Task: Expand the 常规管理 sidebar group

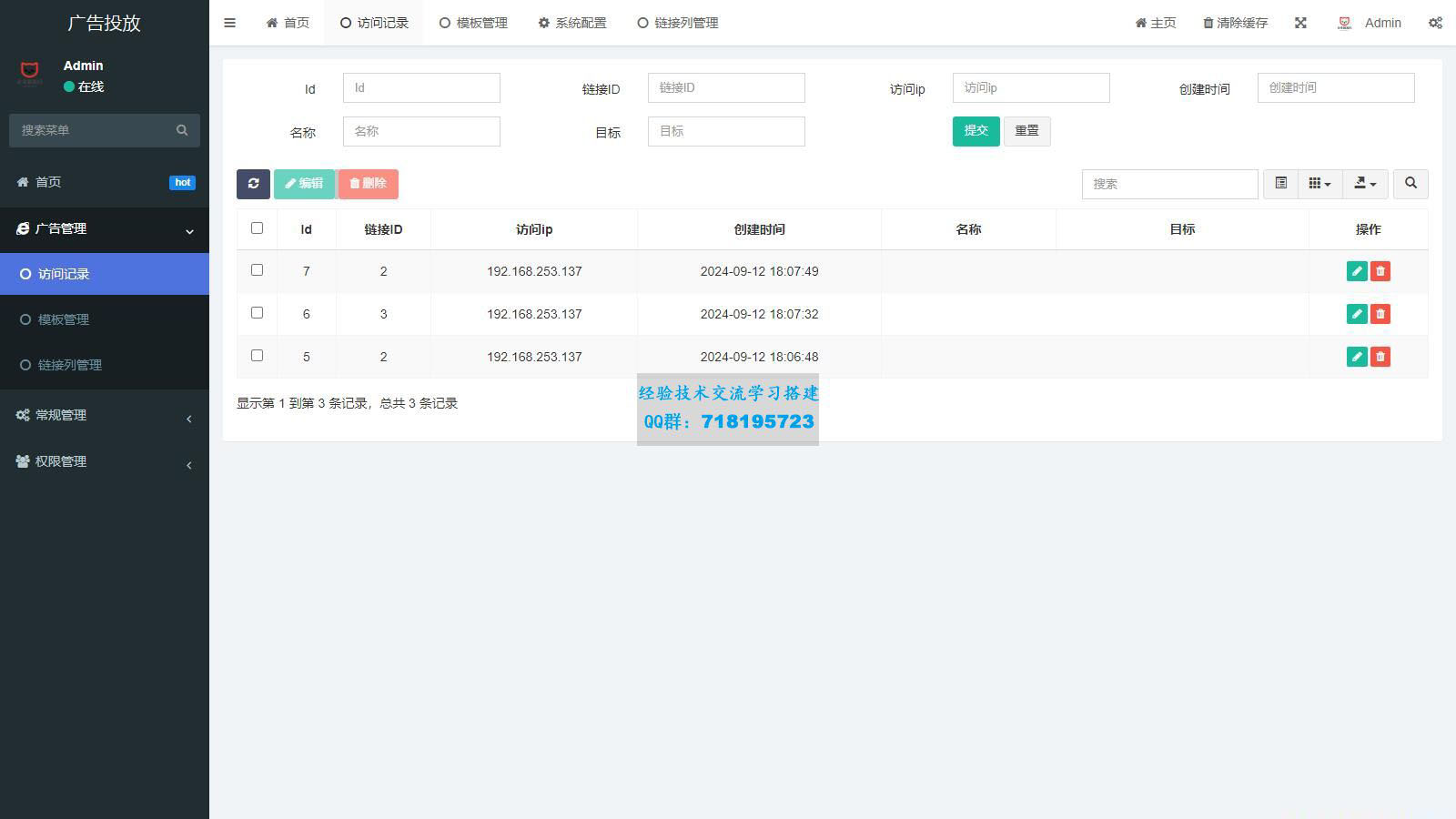Action: coord(105,416)
